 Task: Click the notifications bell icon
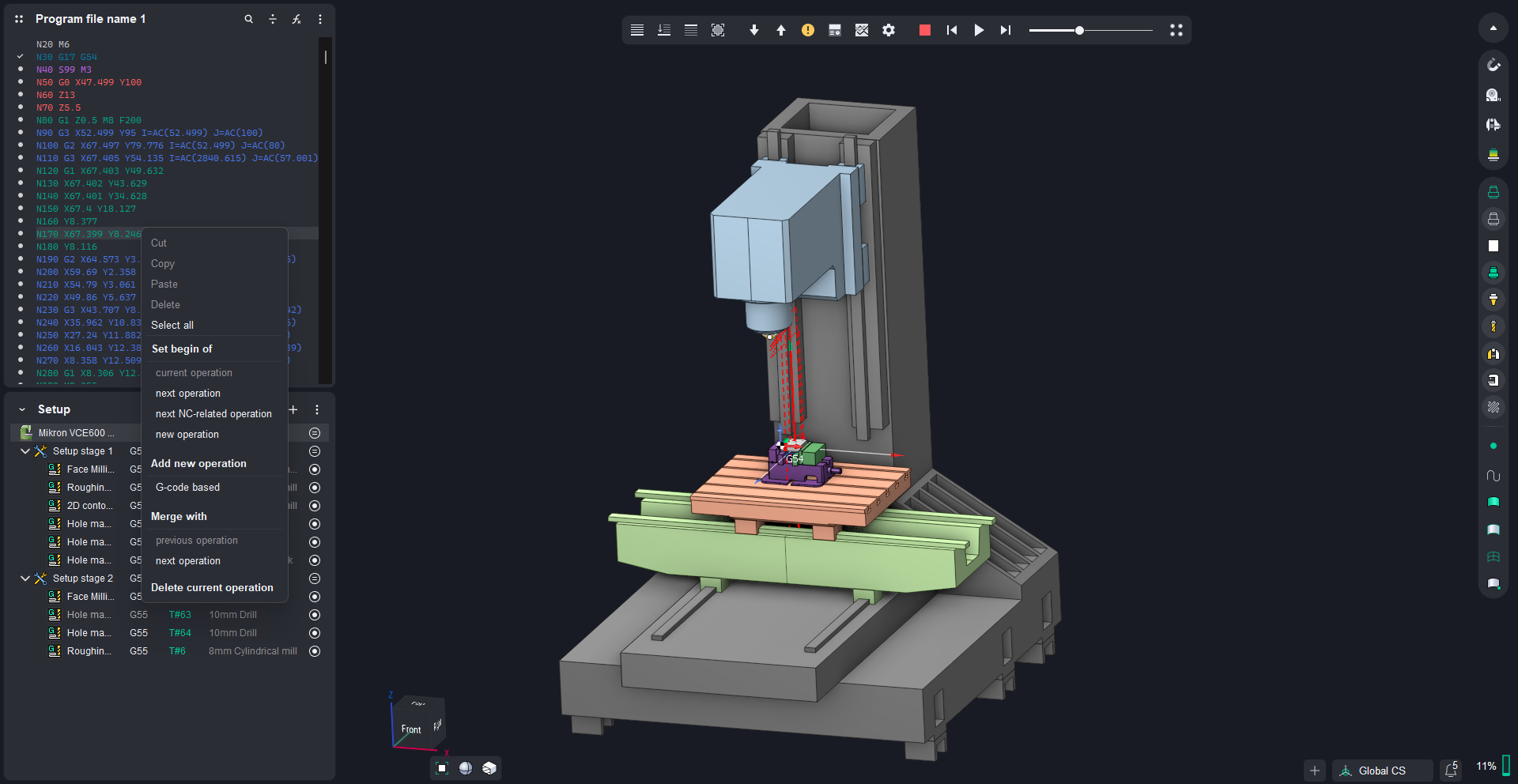coord(1451,770)
